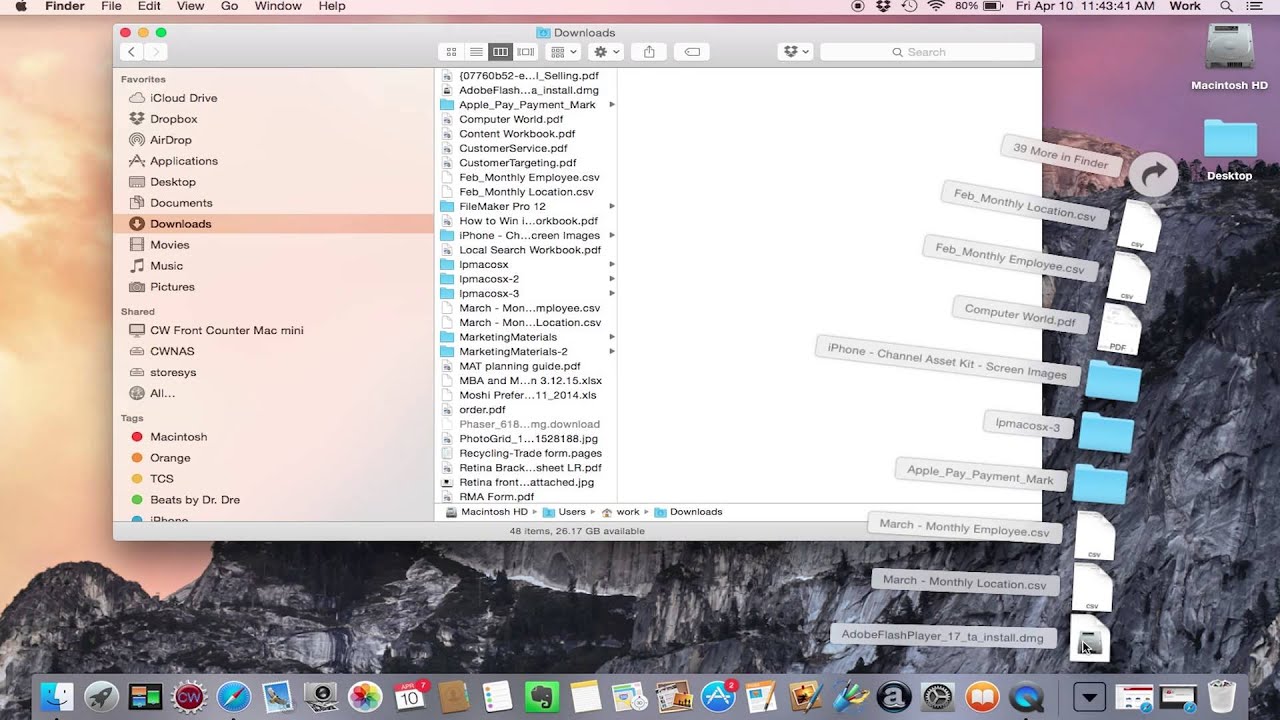Open the item arrangement dropdown

564,52
